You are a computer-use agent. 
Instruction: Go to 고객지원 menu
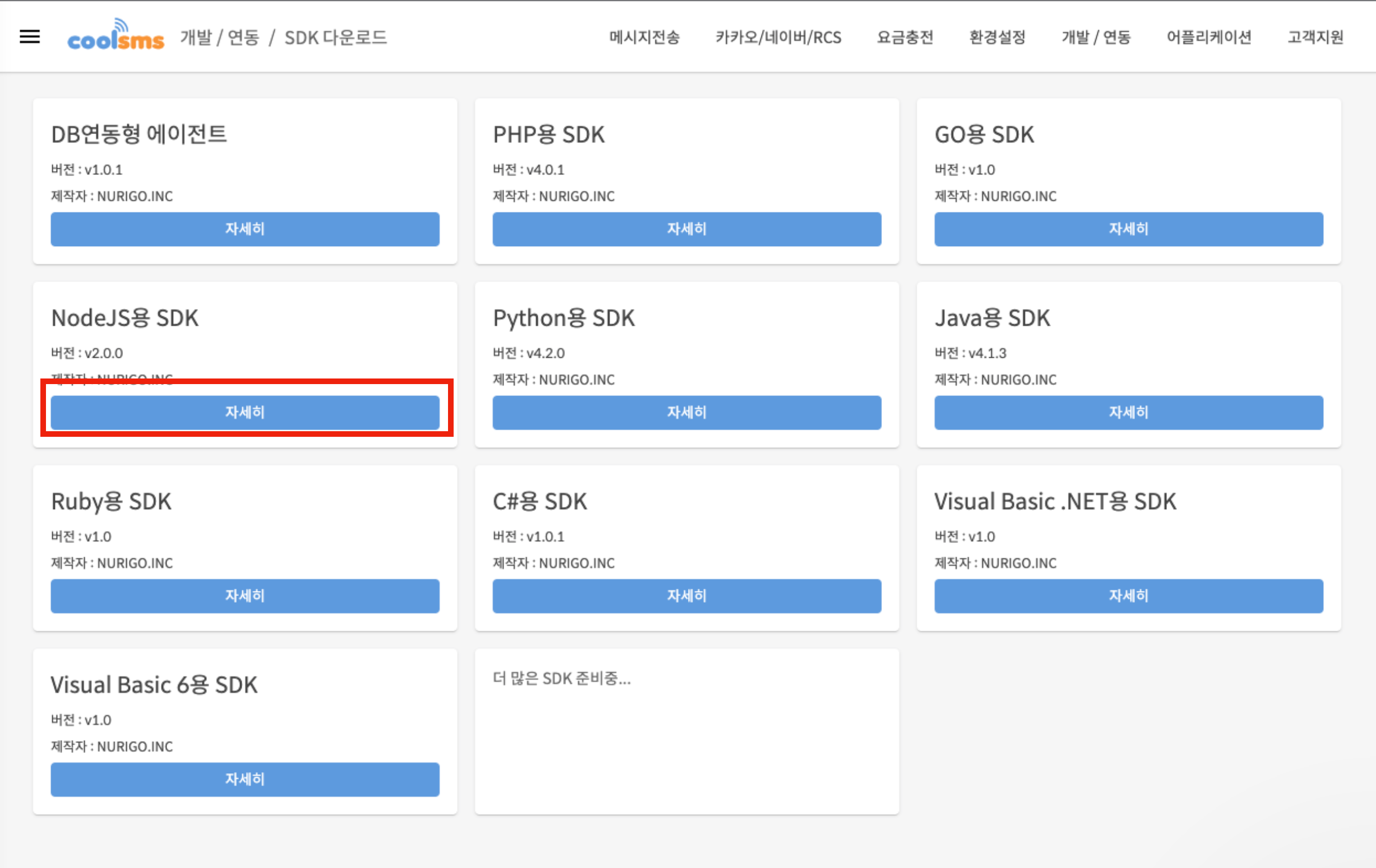(1315, 38)
